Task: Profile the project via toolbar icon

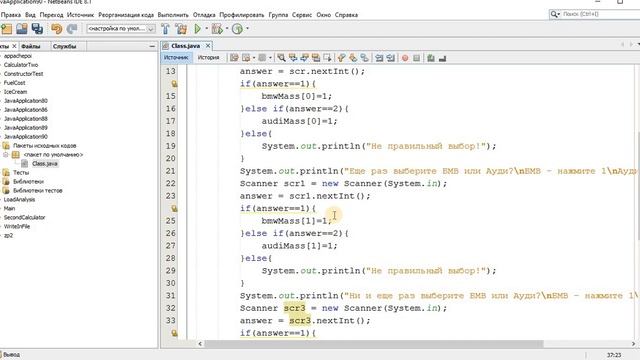Action: [x=237, y=29]
